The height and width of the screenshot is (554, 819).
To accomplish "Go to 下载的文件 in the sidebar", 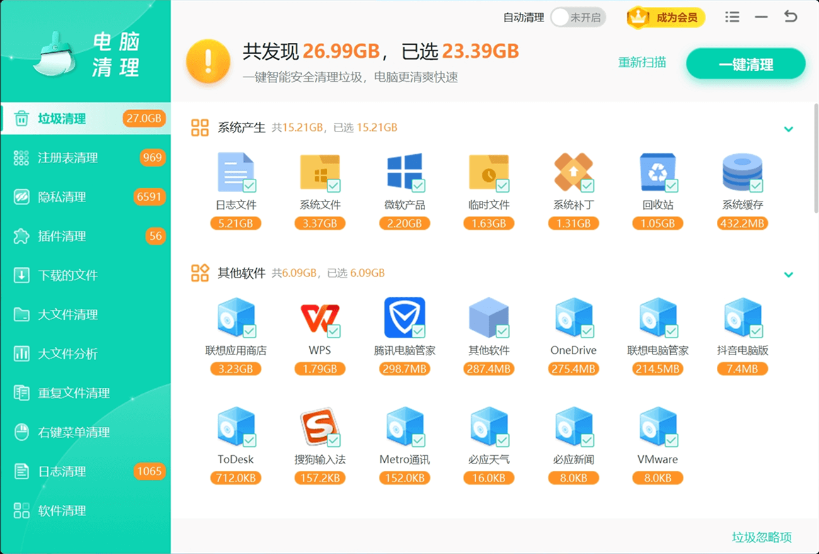I will (x=86, y=275).
